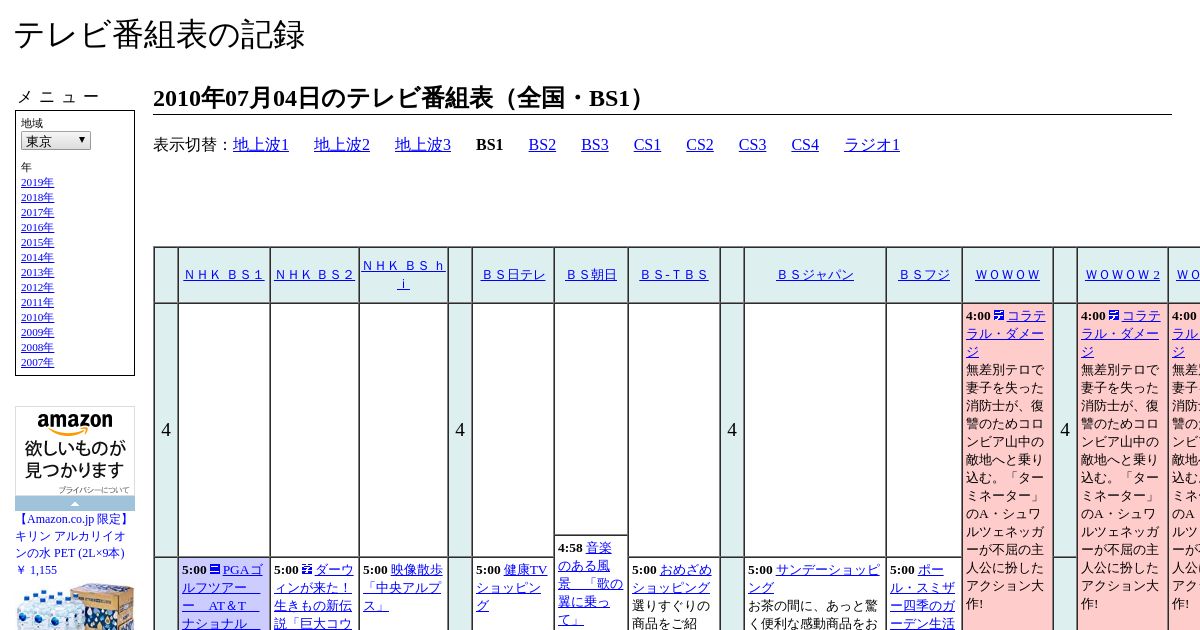The image size is (1200, 630).
Task: Click the テレビ番組表の記録 site title
Action: [159, 35]
